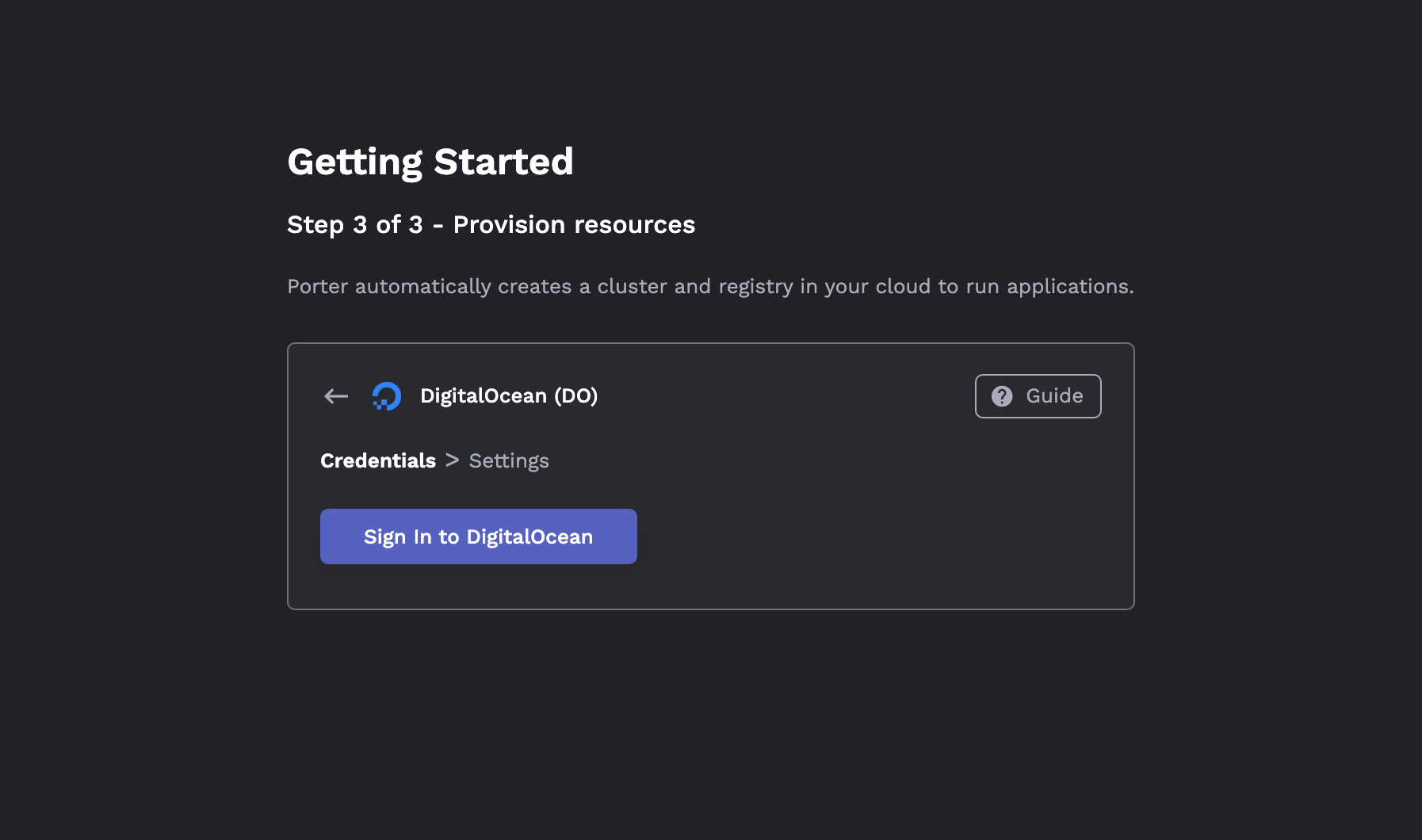Return to provider selection via back arrow

click(336, 396)
